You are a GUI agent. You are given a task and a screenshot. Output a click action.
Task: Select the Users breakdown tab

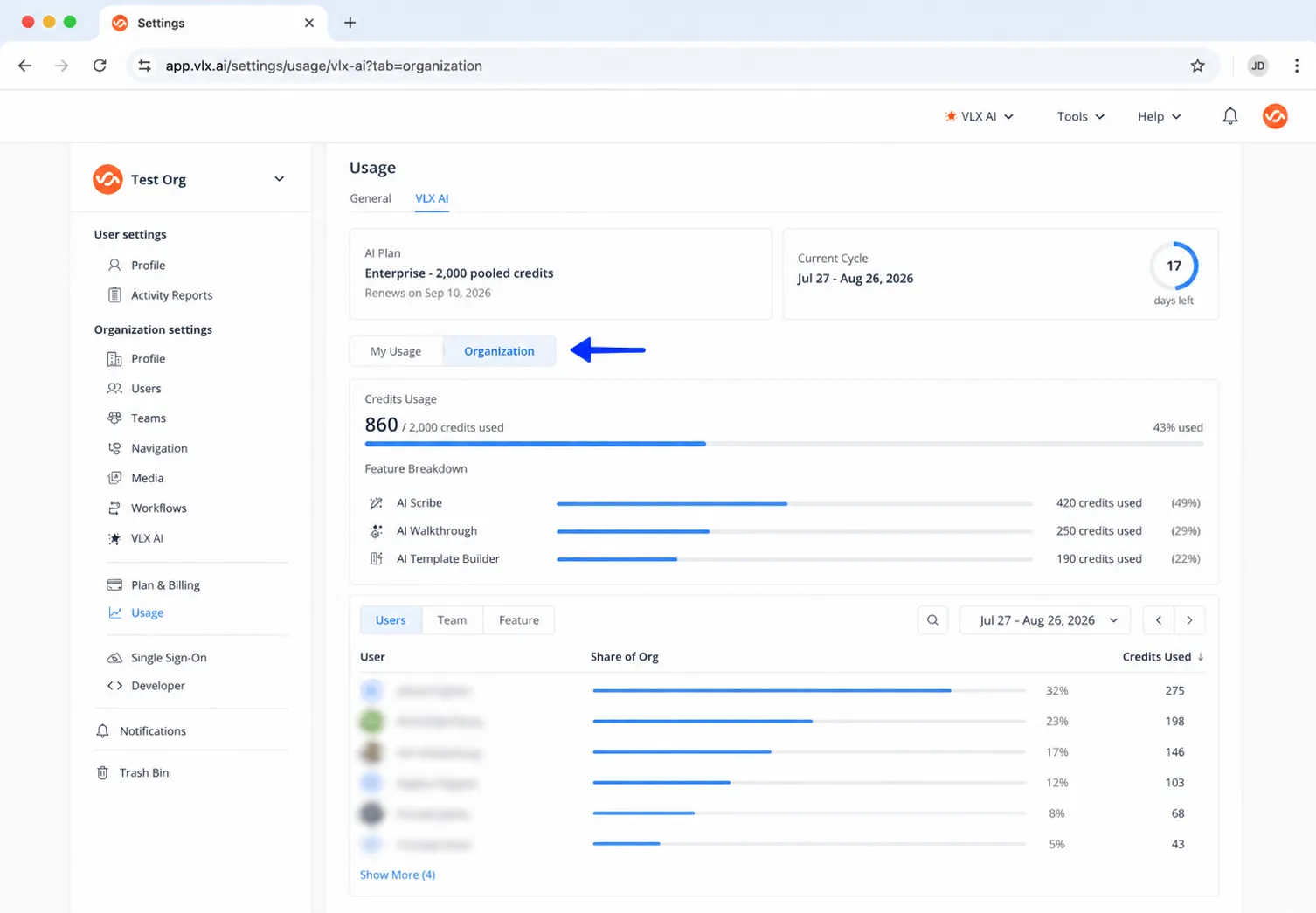click(x=391, y=620)
